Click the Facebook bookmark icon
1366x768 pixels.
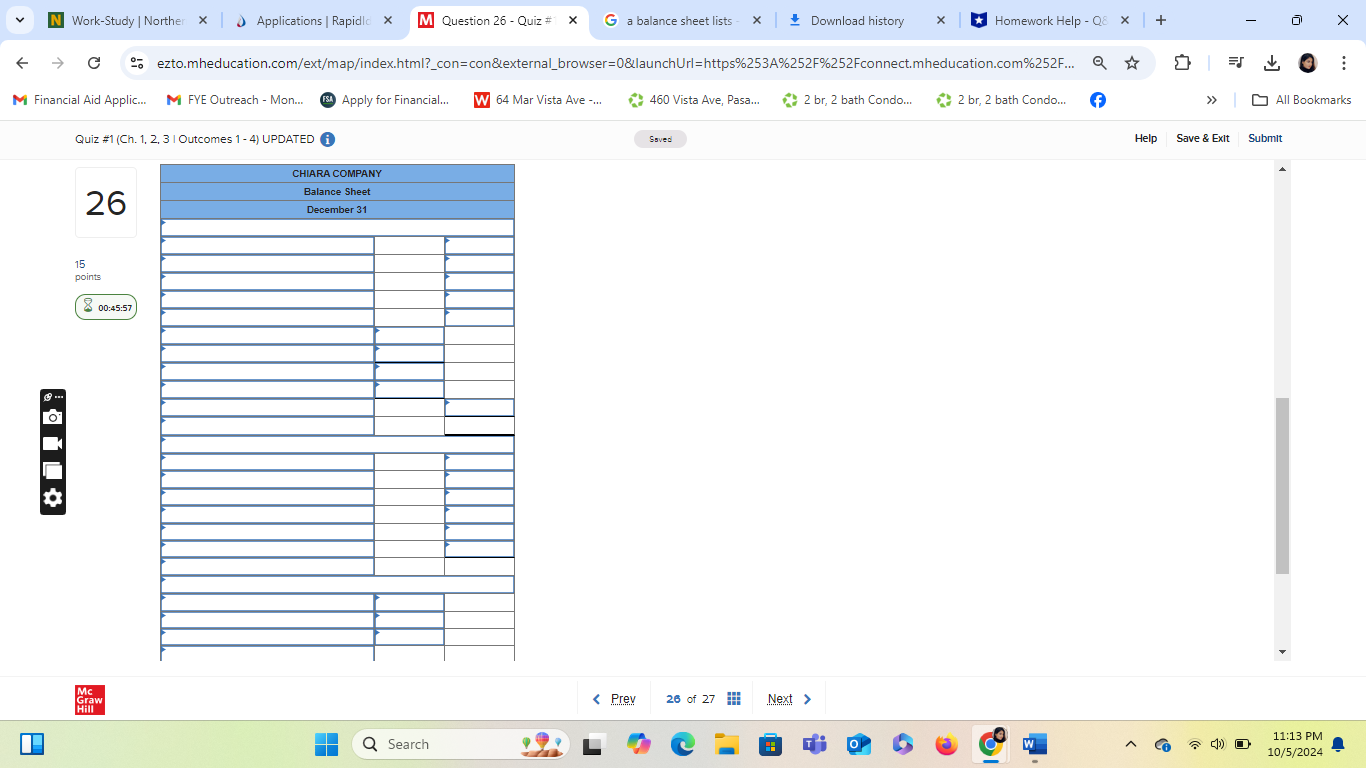coord(1098,100)
